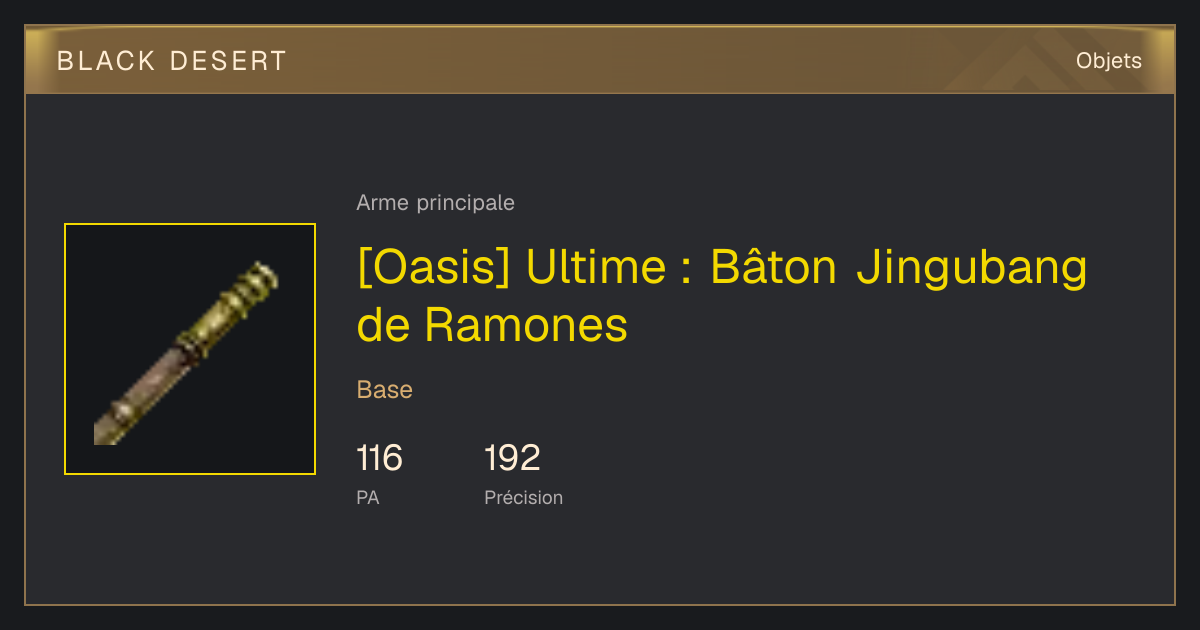
Task: Click the [Oasis] prefix in item title
Action: click(x=434, y=268)
